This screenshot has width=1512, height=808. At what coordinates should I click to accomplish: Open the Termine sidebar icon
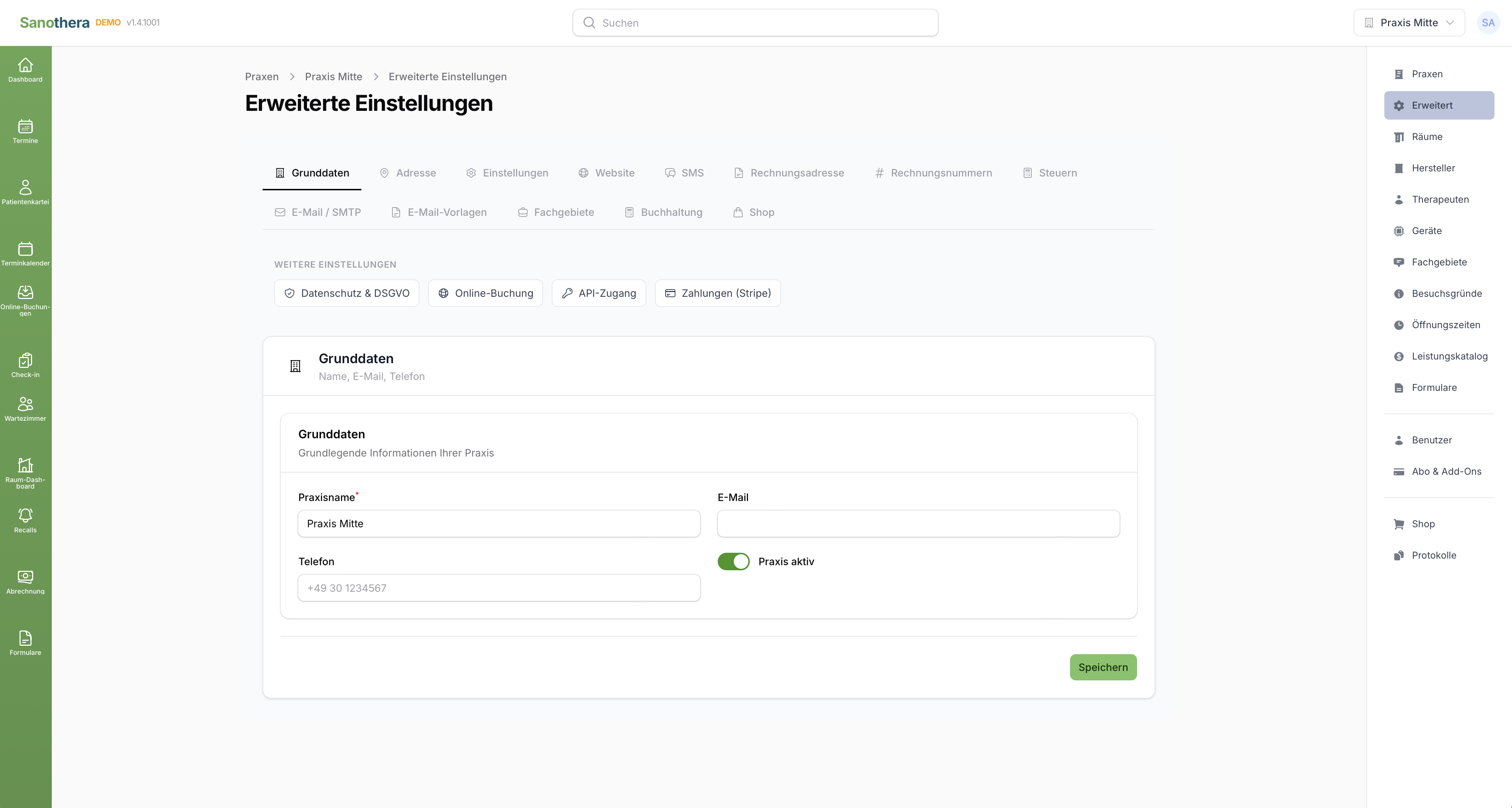click(x=25, y=131)
